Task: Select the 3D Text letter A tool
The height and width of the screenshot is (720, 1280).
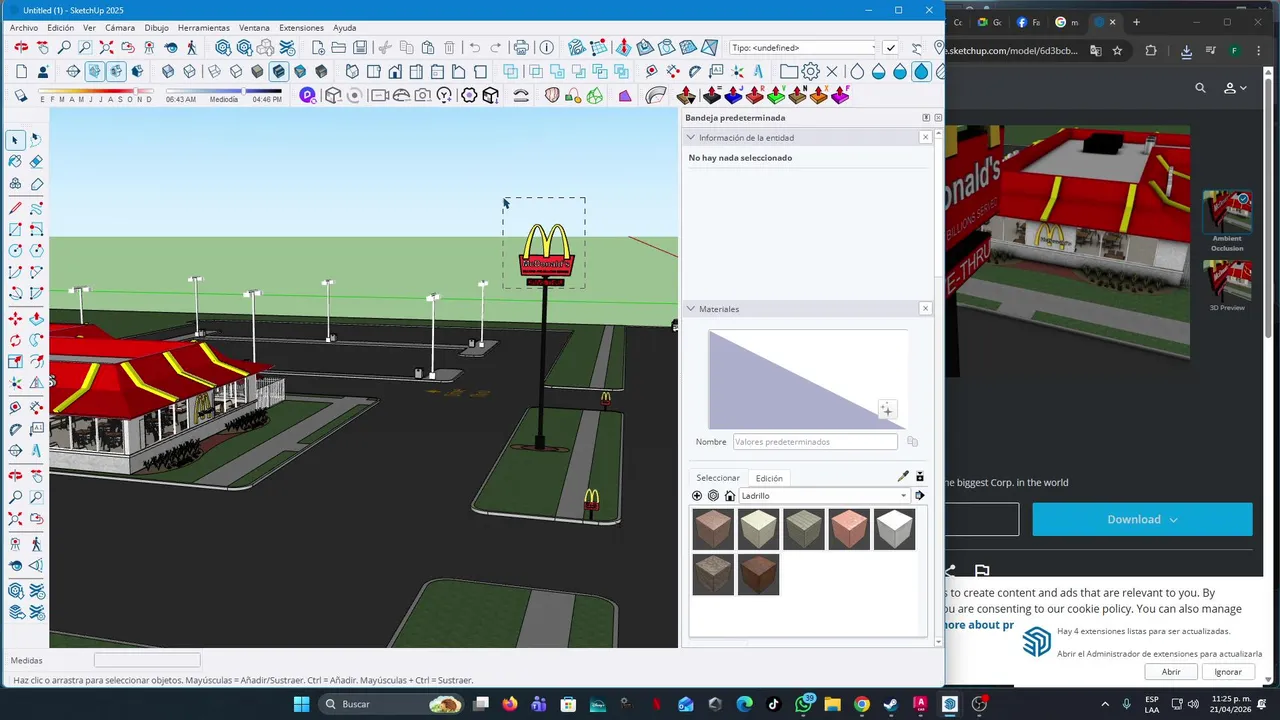Action: 759,71
